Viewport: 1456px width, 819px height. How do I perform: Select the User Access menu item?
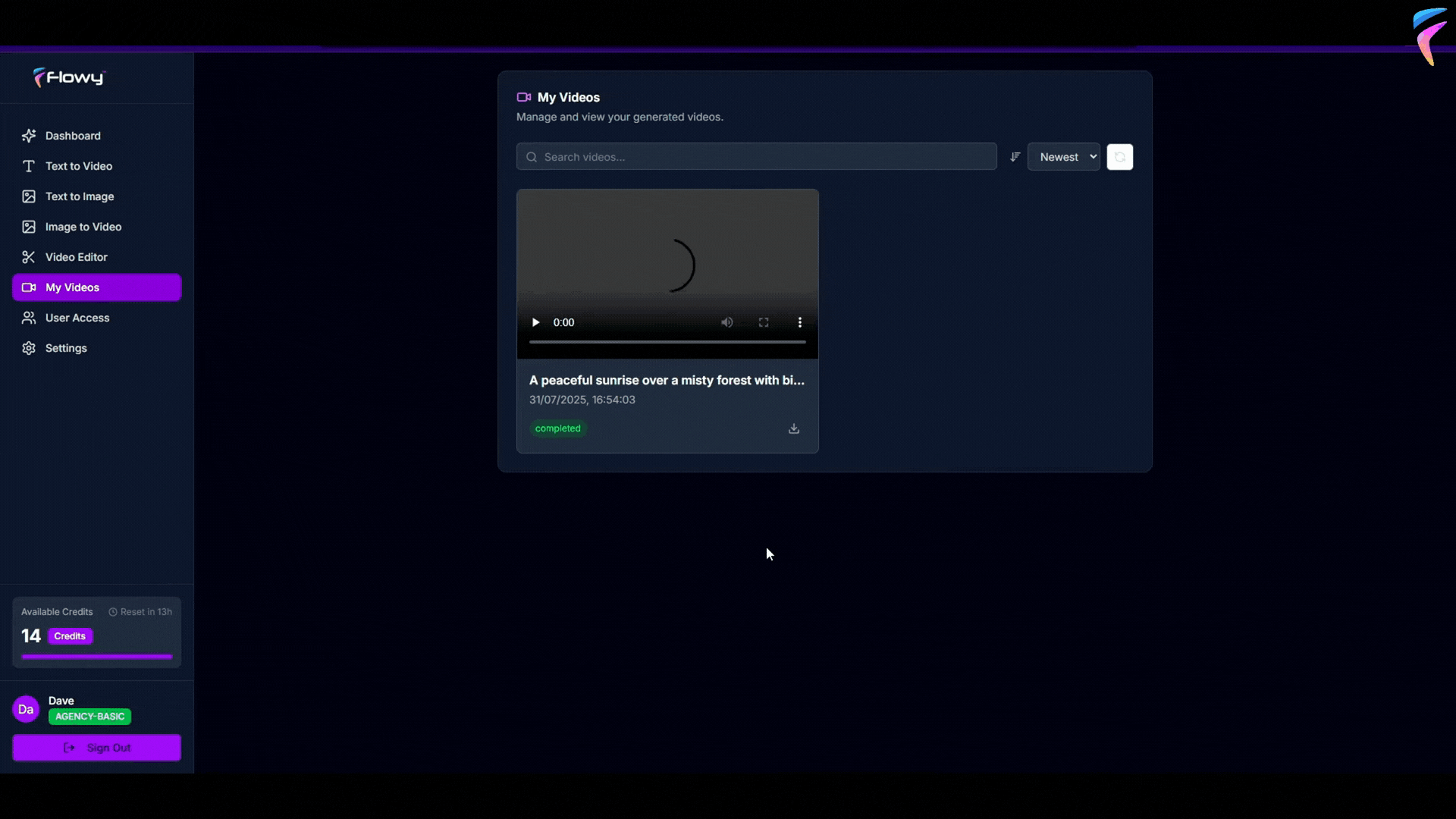coord(77,318)
